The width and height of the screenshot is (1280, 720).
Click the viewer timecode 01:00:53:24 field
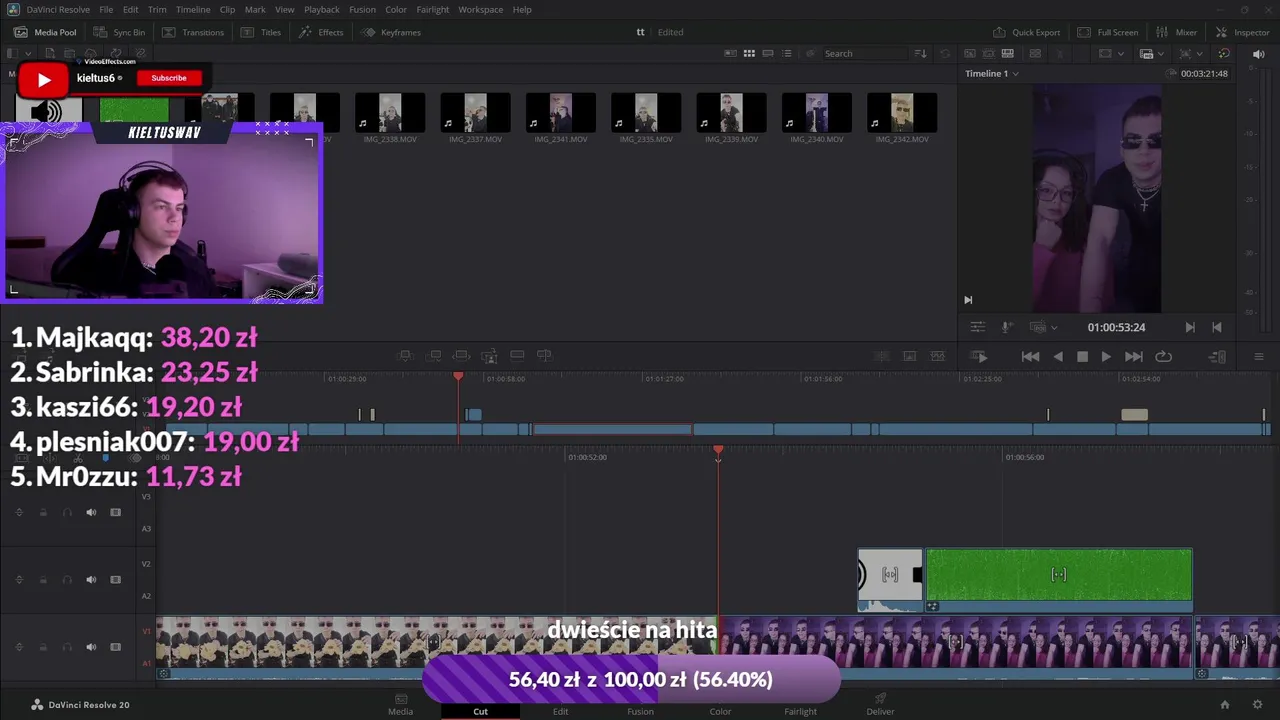[x=1116, y=327]
